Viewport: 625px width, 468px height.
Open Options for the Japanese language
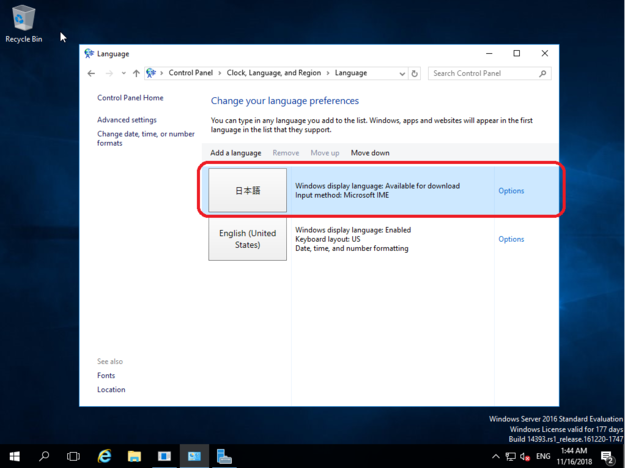click(511, 190)
